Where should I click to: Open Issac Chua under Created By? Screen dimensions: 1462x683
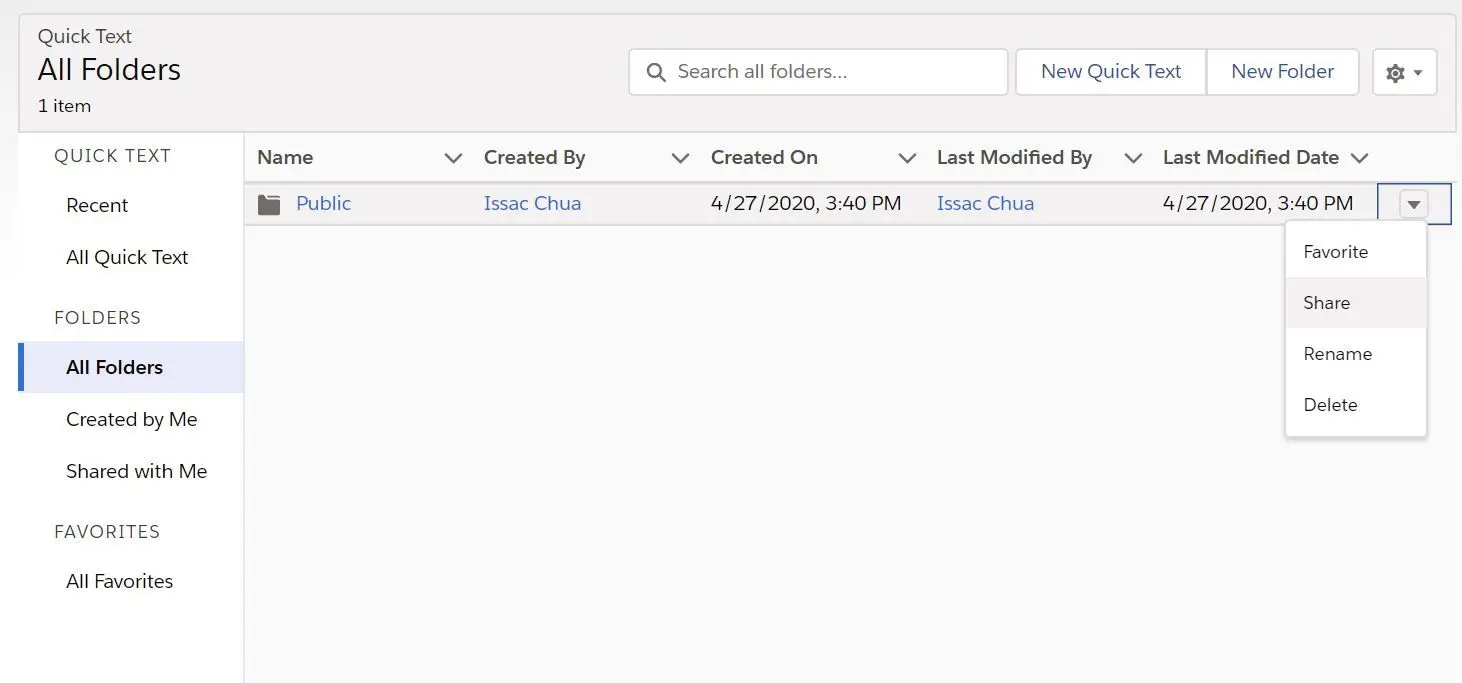point(532,203)
